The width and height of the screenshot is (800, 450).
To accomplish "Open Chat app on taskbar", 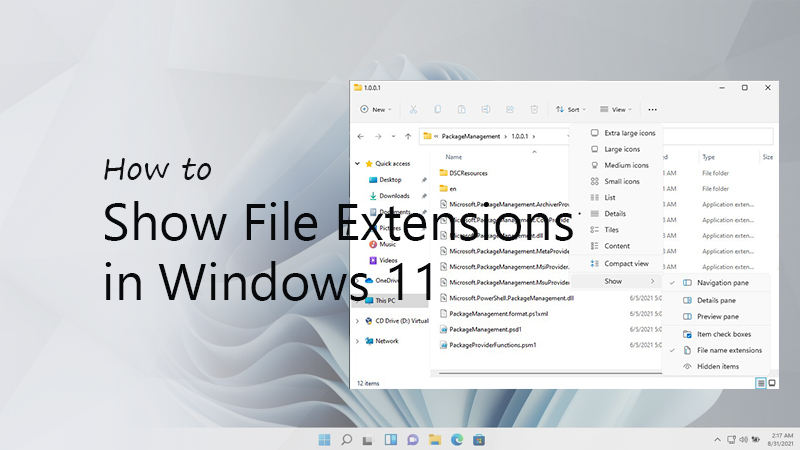I will [413, 439].
